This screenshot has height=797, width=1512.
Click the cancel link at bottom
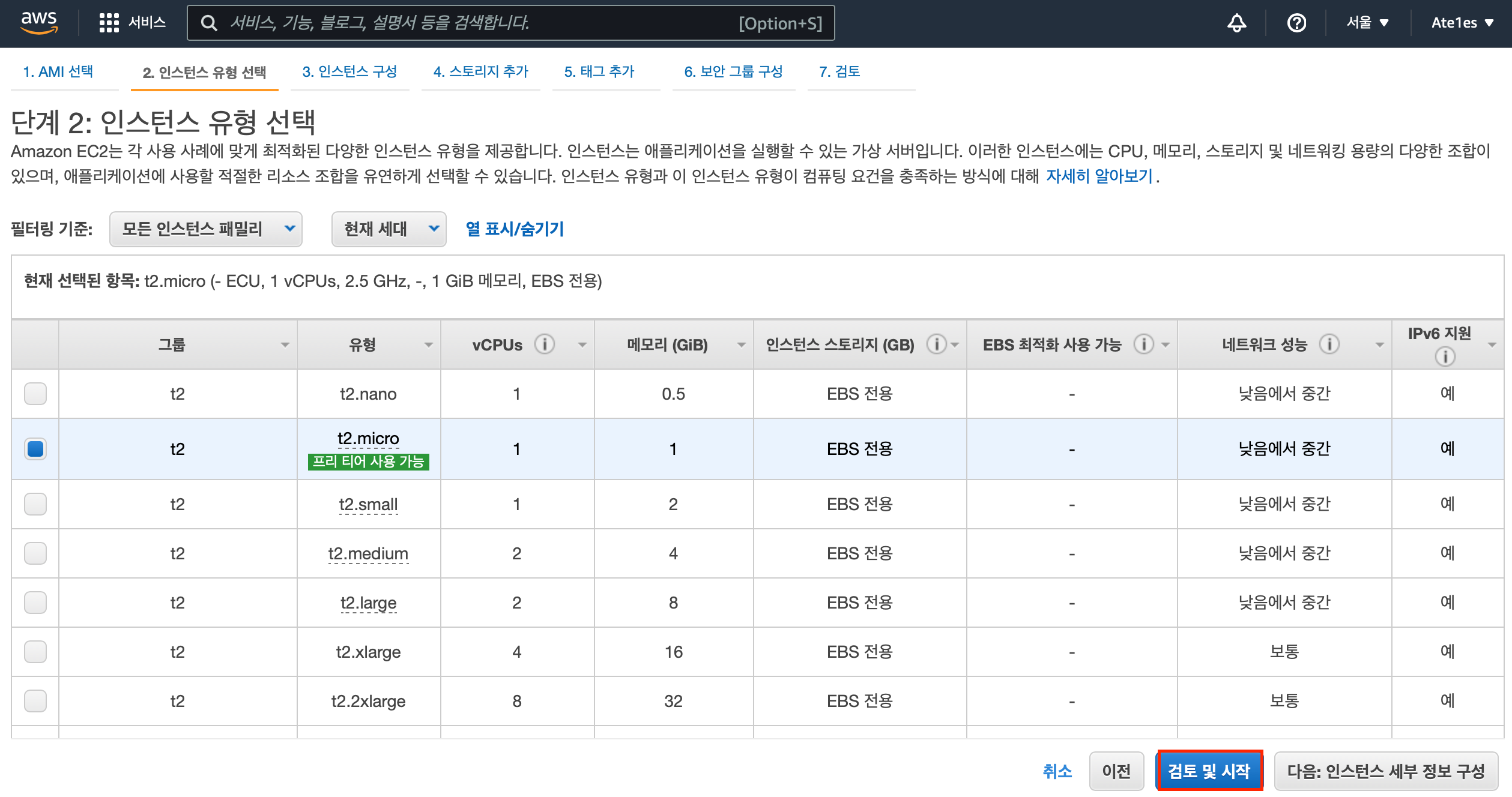coord(1057,771)
